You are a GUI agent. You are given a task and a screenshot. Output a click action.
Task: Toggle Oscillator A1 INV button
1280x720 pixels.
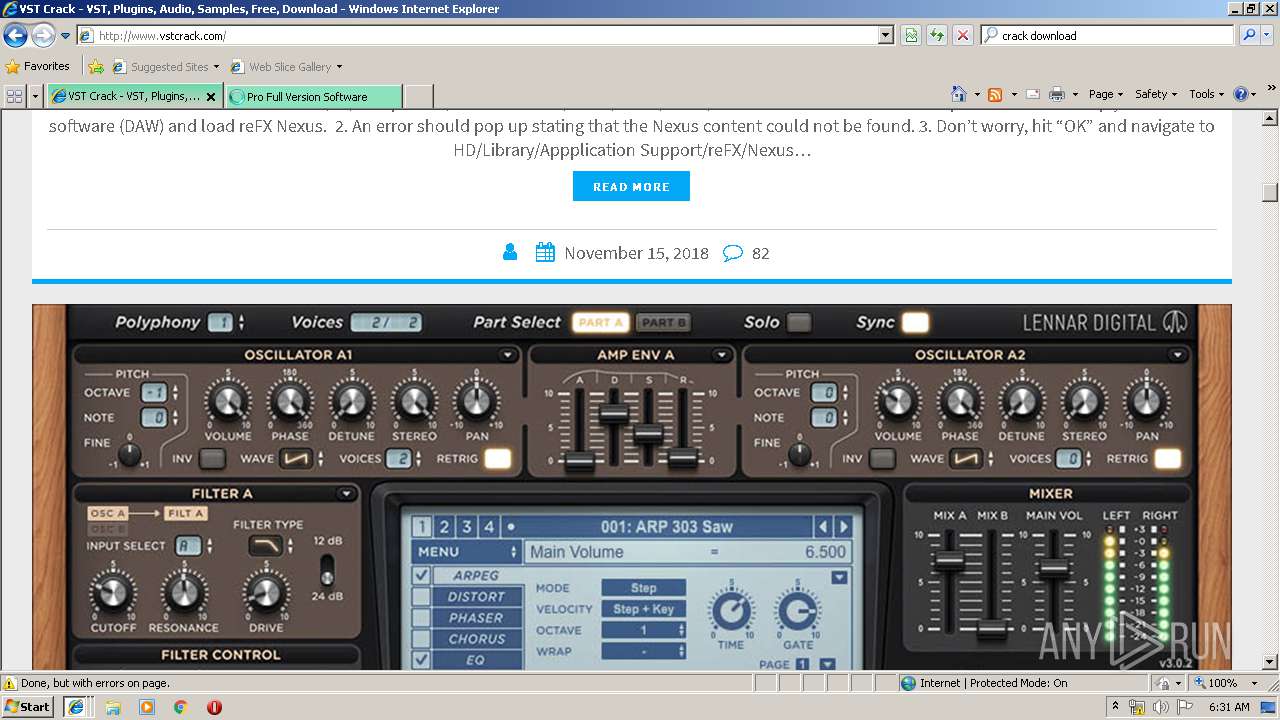[212, 459]
